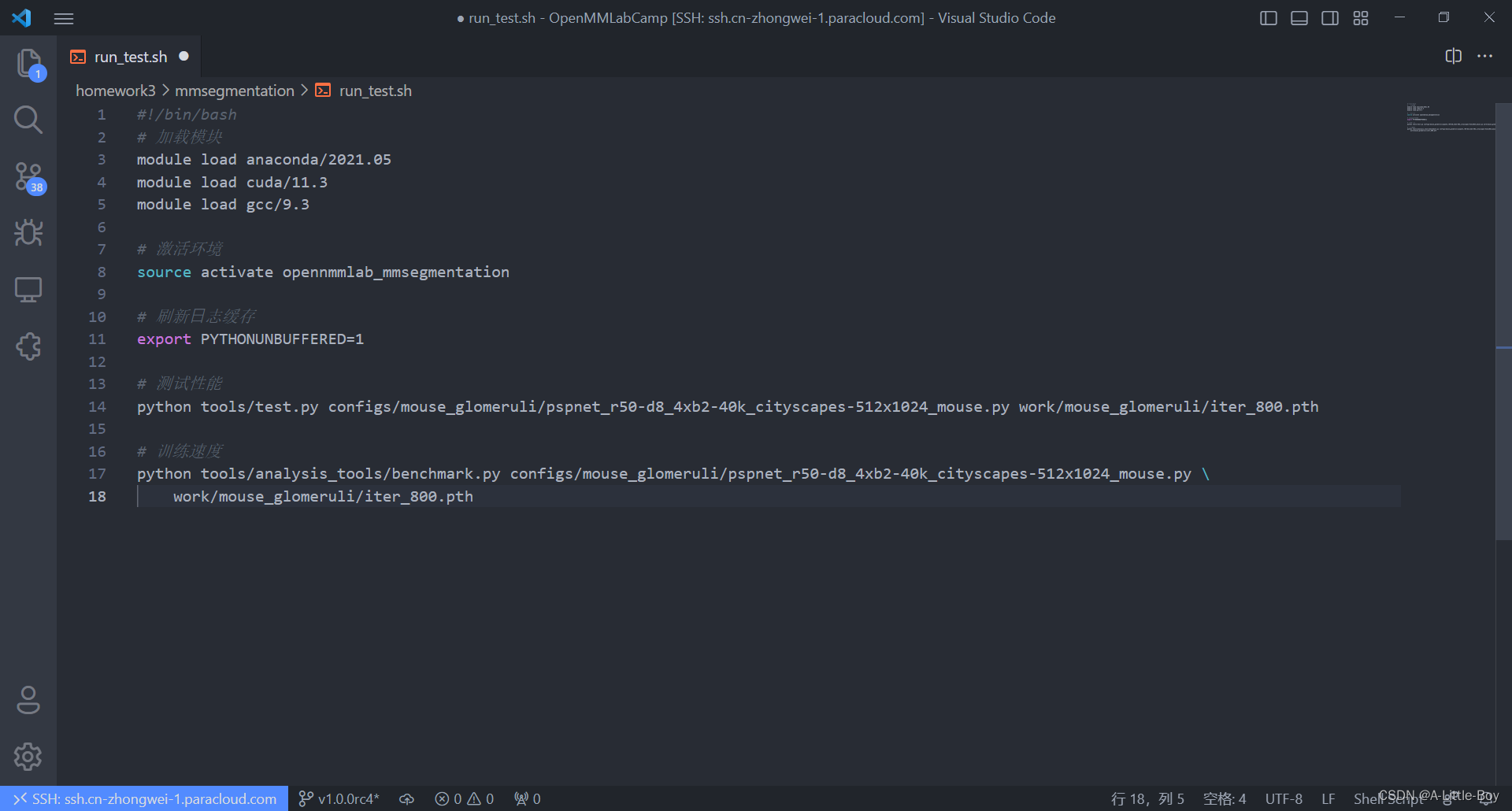
Task: Open the Remote Explorer view
Action: (x=28, y=289)
